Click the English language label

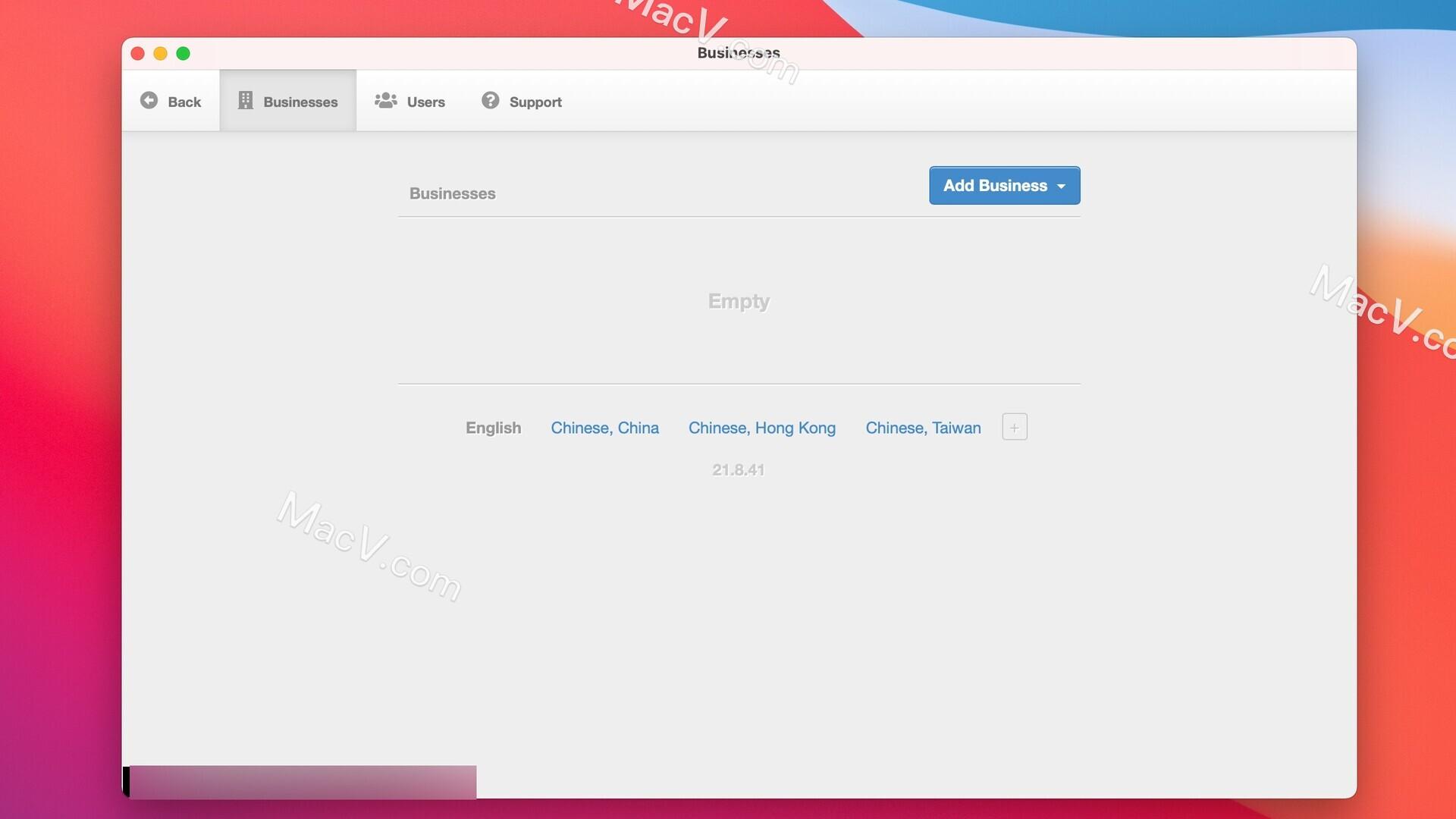[493, 428]
